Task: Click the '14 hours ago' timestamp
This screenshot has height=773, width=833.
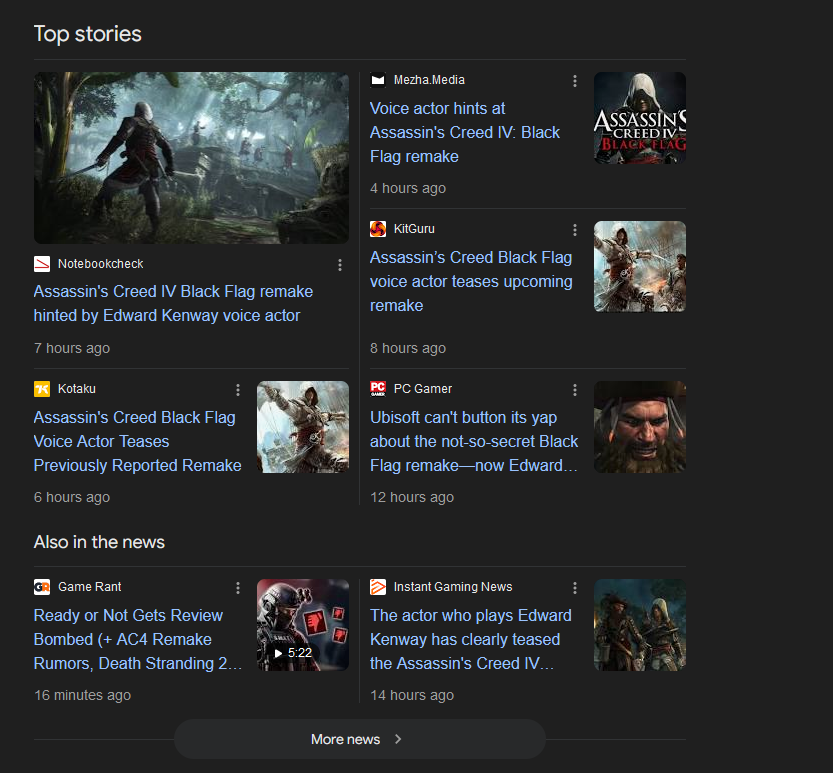Action: point(412,695)
